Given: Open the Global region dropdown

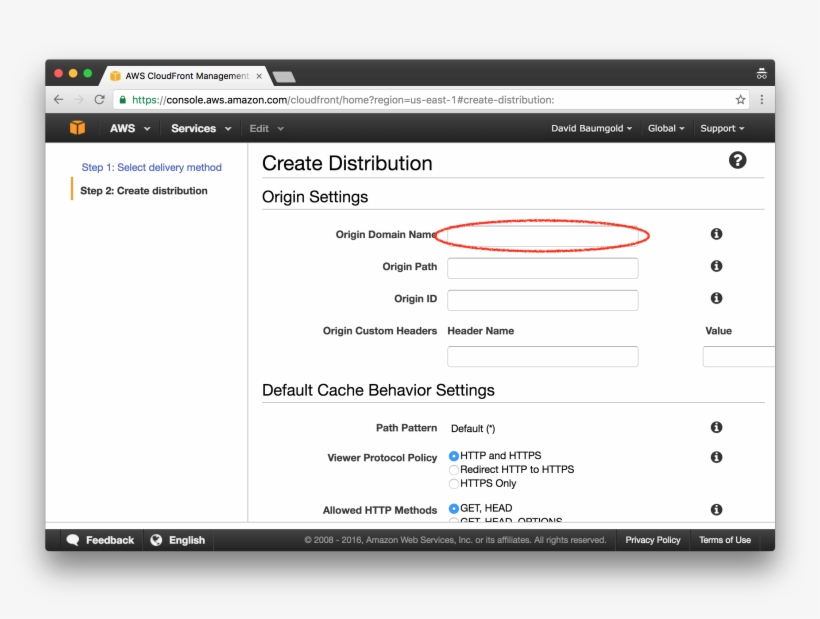Looking at the screenshot, I should coord(666,128).
